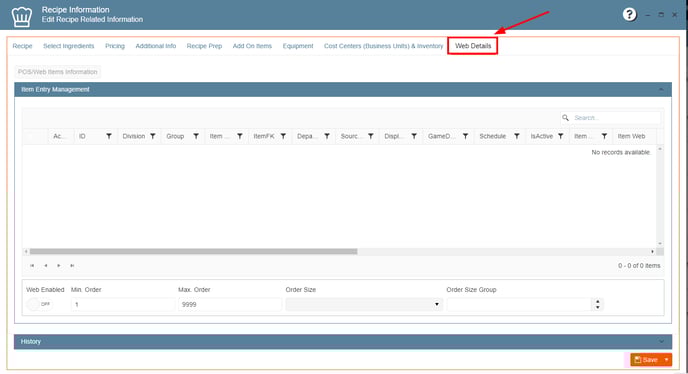Filter the Group column

[196, 136]
